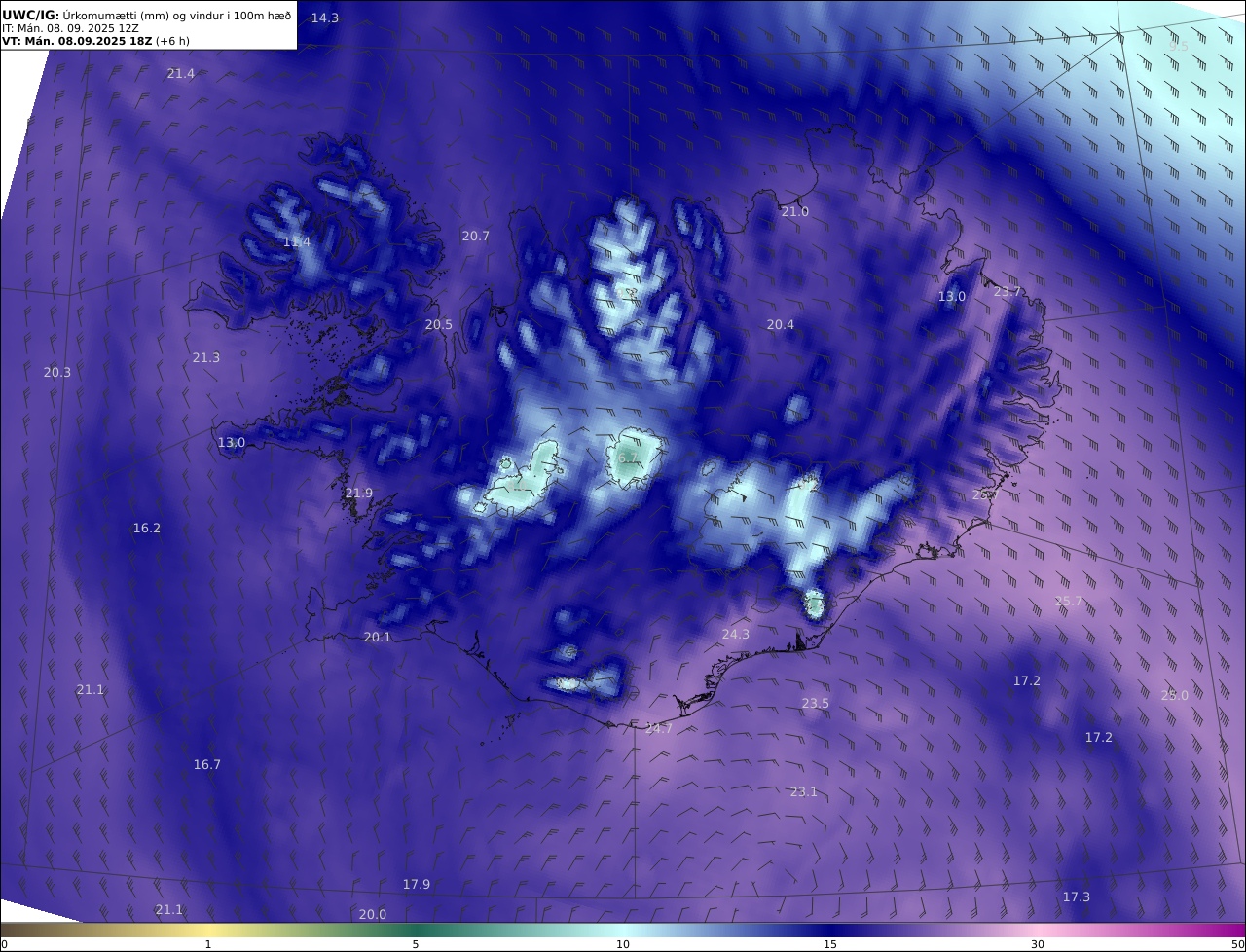Select the 16.7 map value

pyautogui.click(x=207, y=765)
